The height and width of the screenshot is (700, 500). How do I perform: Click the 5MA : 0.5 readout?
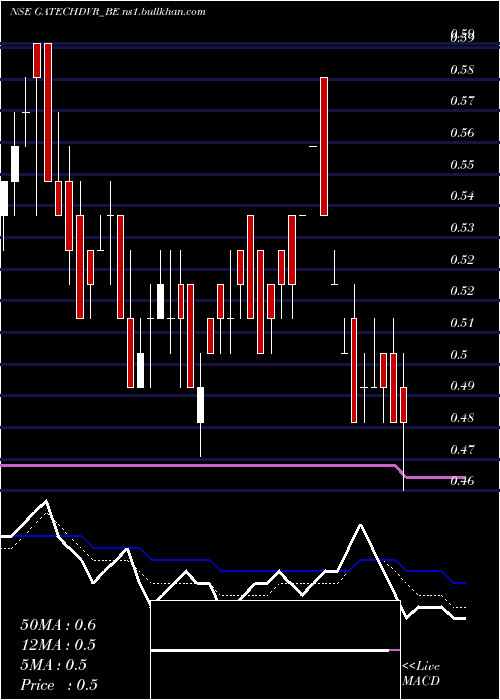54,665
